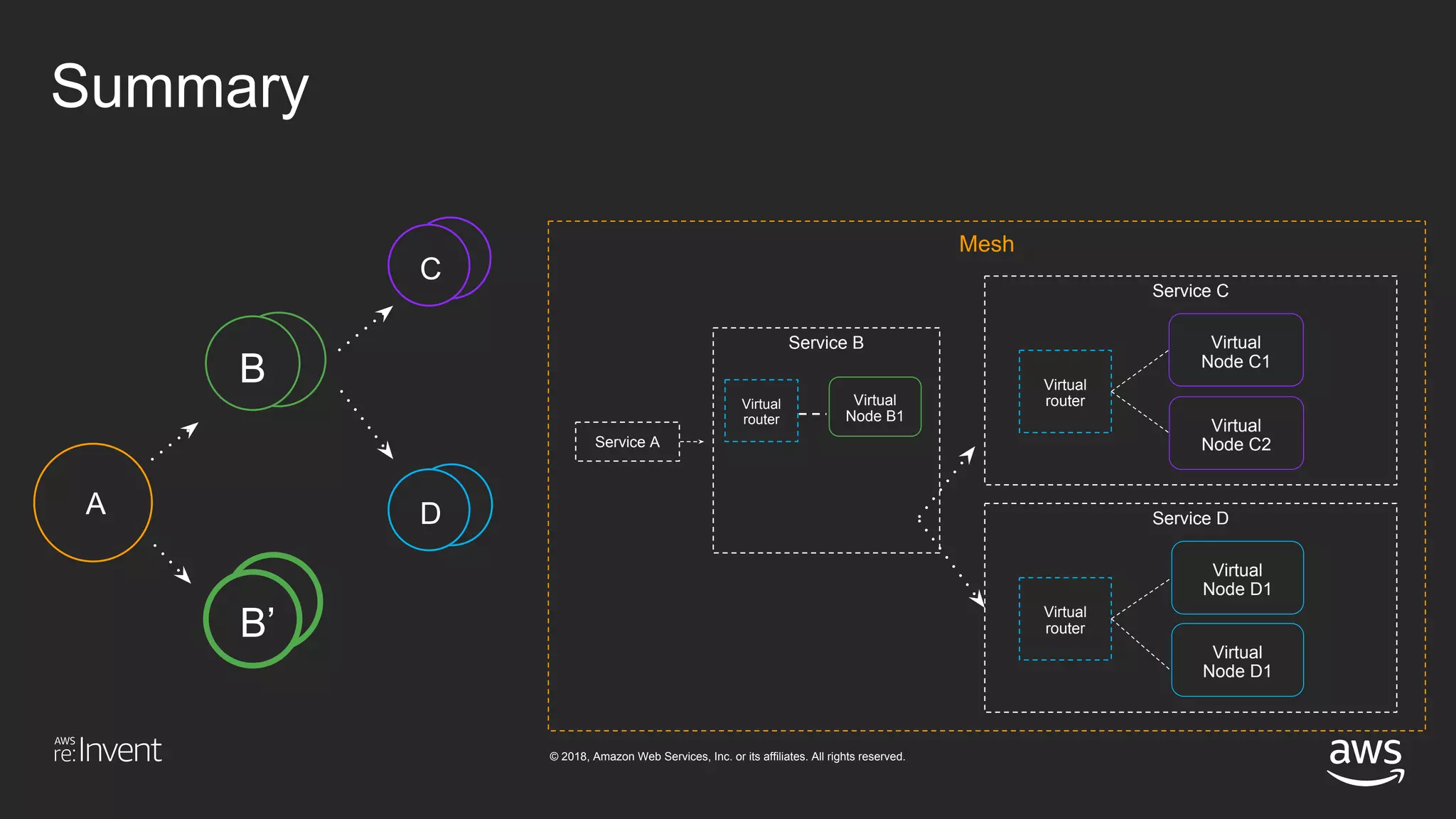The image size is (1456, 819).
Task: Select Virtual router in Service C
Action: (1064, 392)
